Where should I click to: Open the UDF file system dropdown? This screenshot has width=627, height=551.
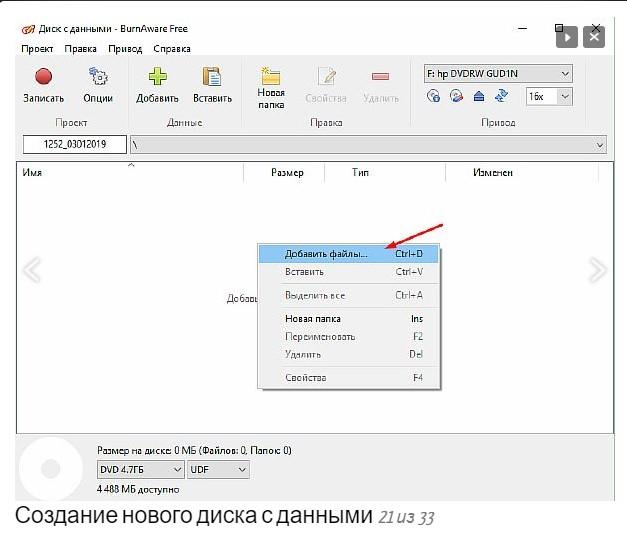tap(218, 469)
